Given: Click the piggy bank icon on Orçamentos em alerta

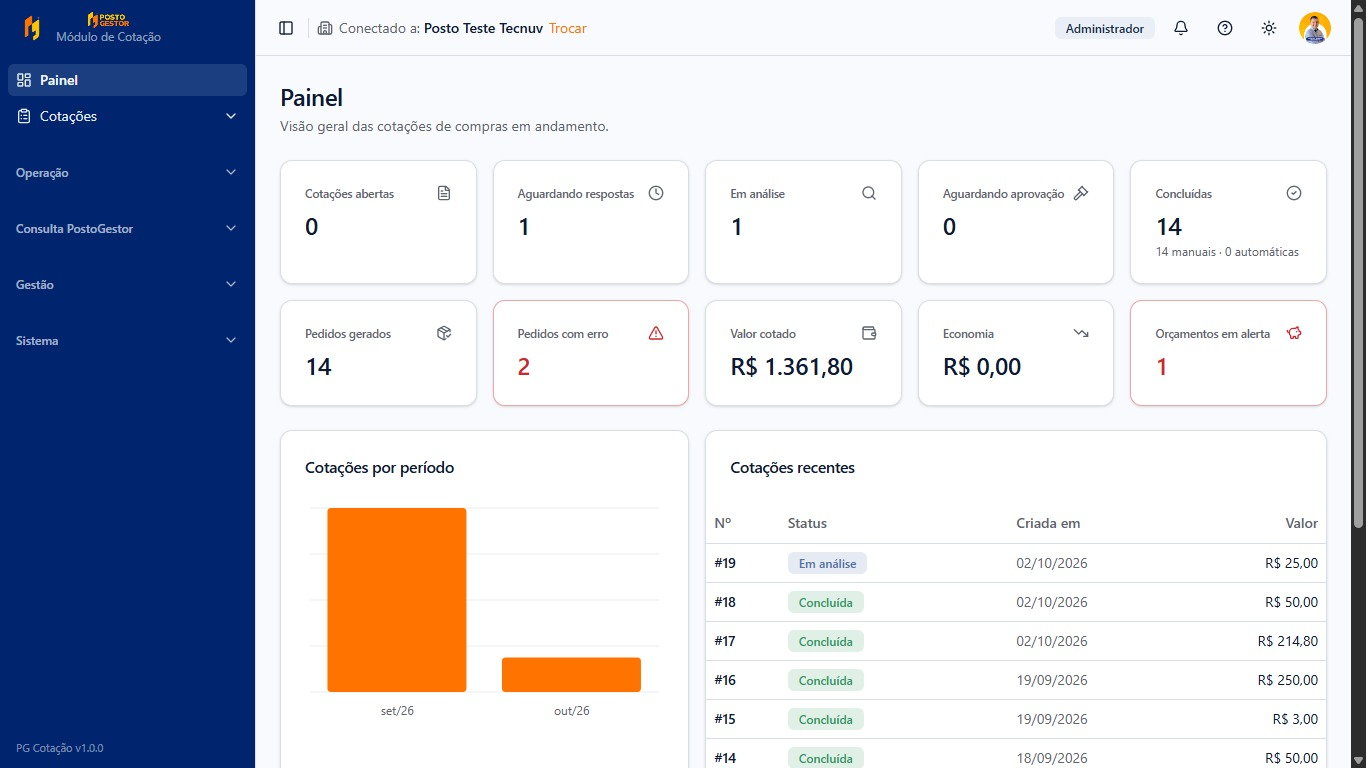Looking at the screenshot, I should 1294,333.
